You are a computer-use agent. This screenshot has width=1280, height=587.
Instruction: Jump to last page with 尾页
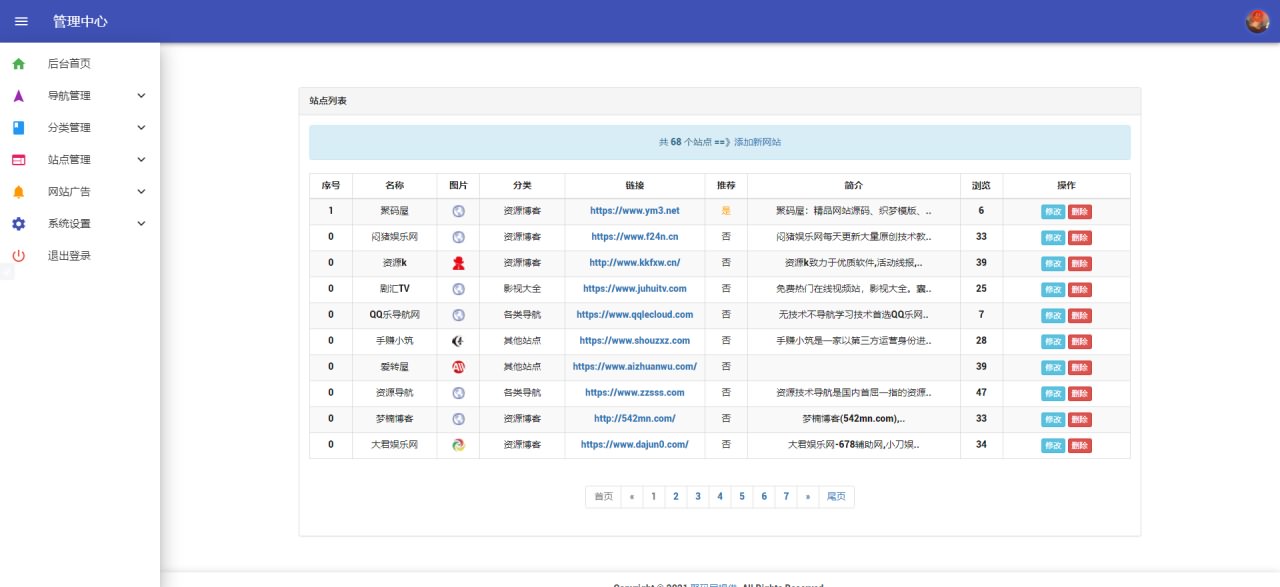(x=836, y=497)
